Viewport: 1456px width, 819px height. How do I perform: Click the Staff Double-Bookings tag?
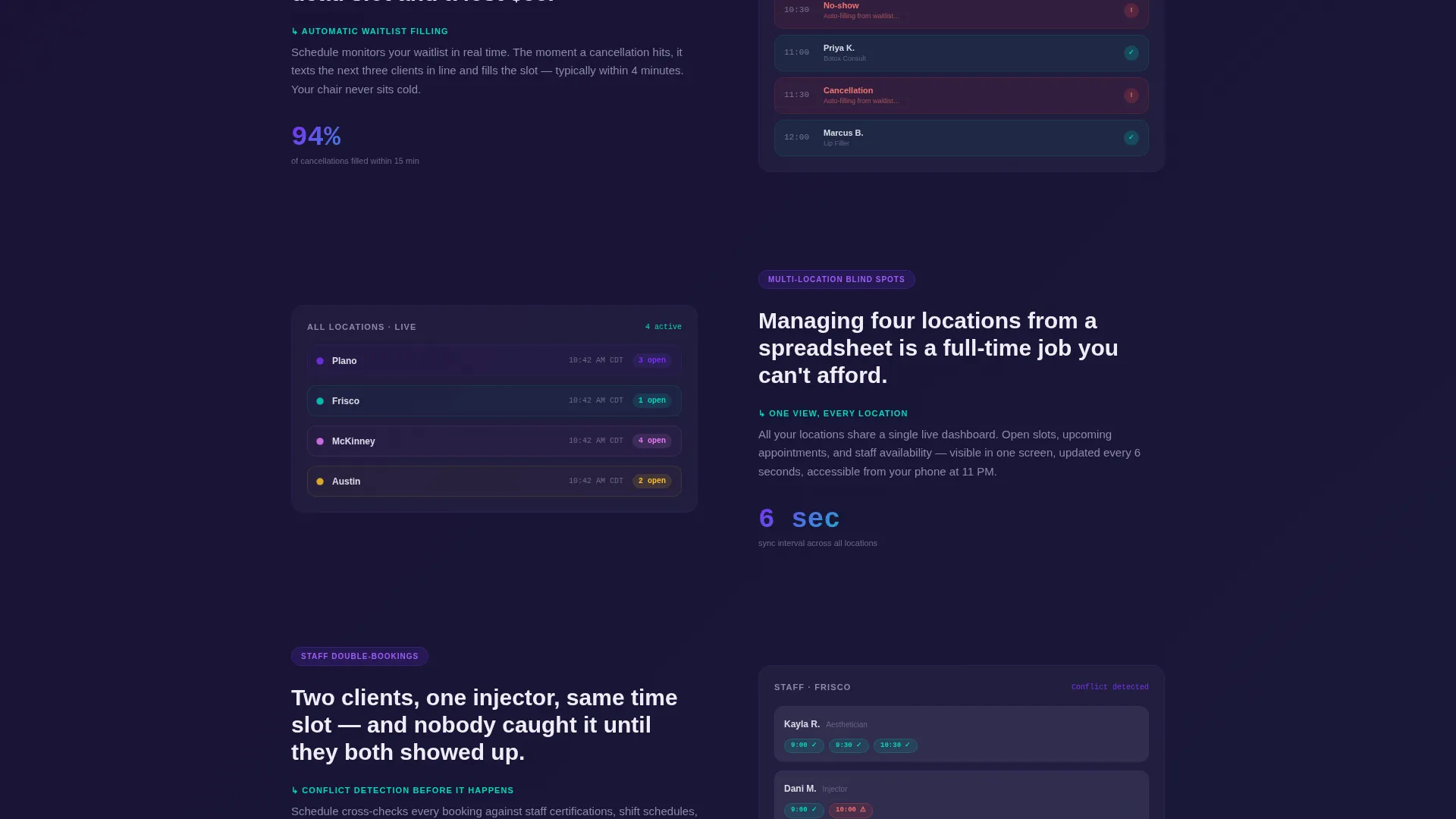(359, 657)
